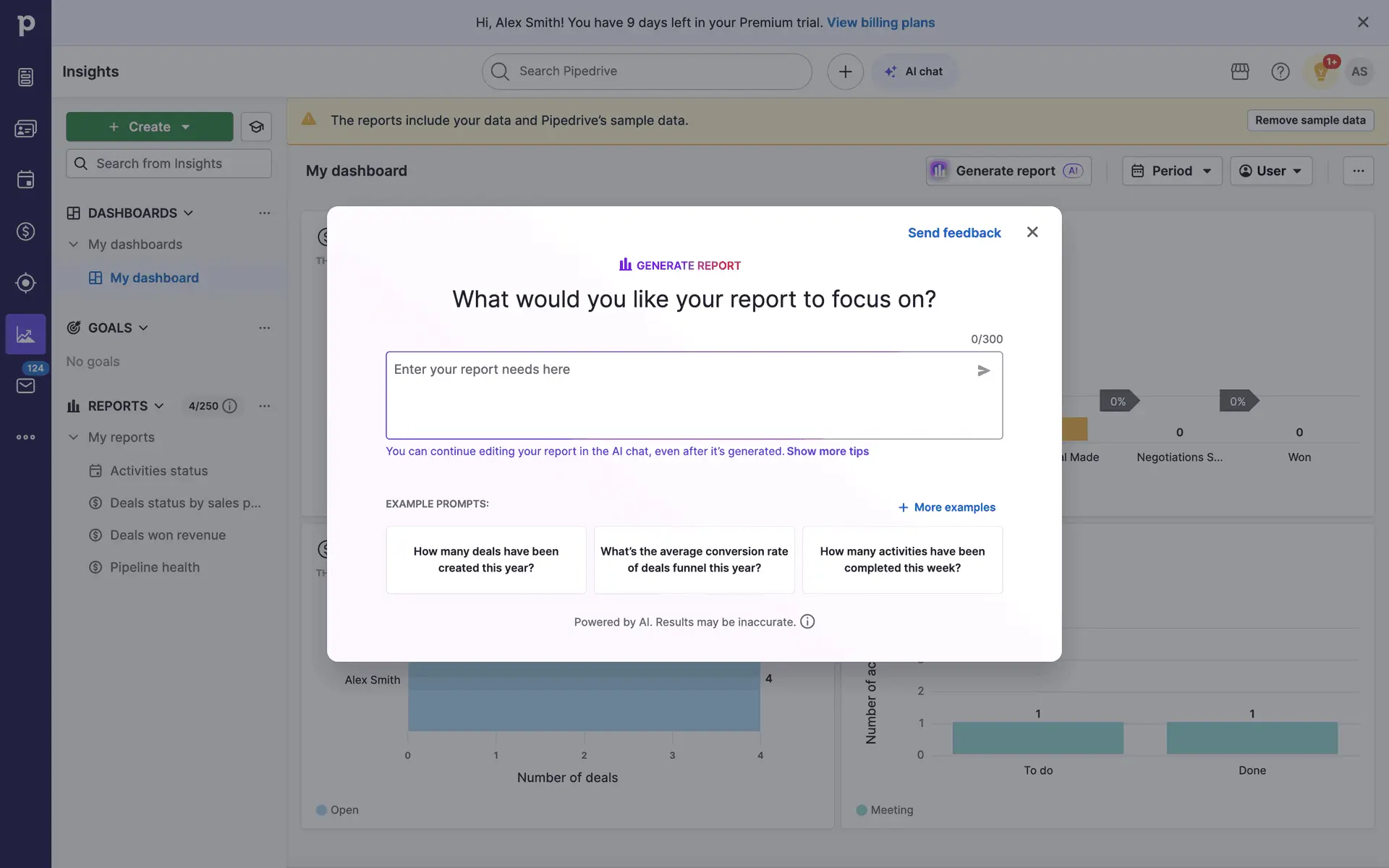Viewport: 1389px width, 868px height.
Task: Click the help question mark icon
Action: (1280, 72)
